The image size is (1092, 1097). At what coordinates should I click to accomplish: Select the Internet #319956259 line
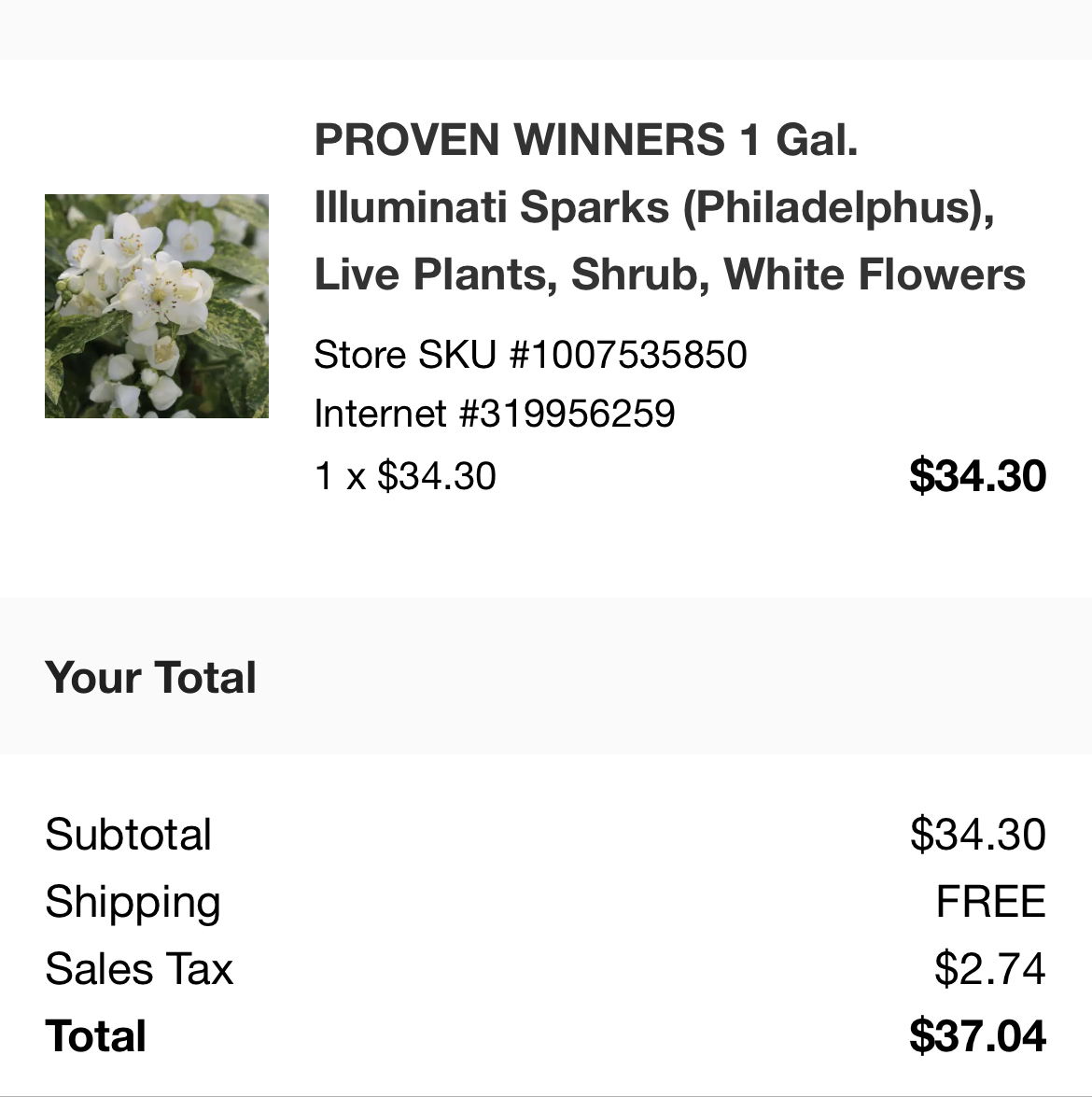[494, 414]
